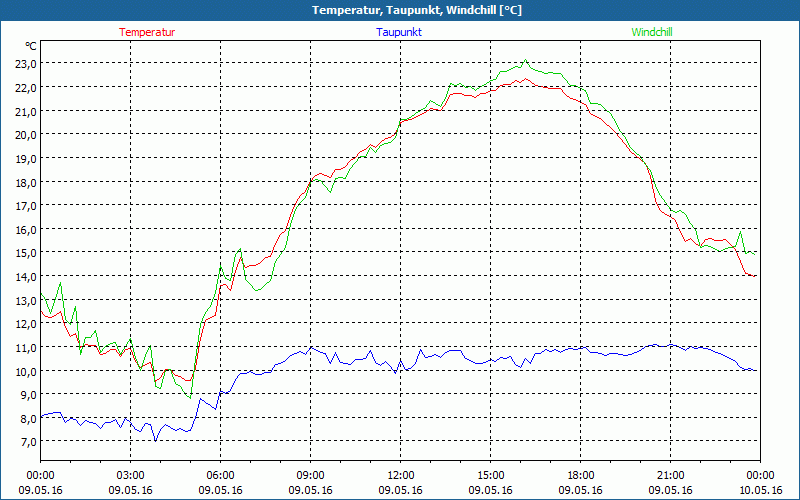Click the blue Taupunkt minimum near 04:00
Screen dimensions: 800x500
156,440
